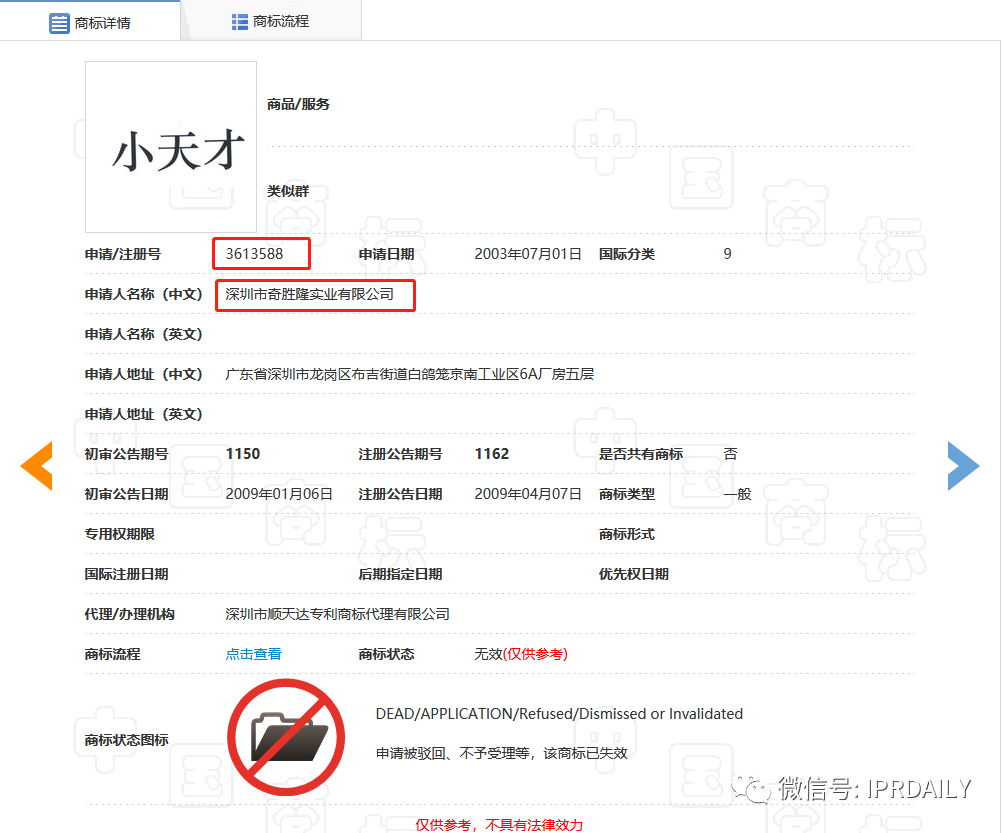Image resolution: width=1003 pixels, height=833 pixels.
Task: Select agency name 深圳市顺天达专利商标代理有限公司
Action: point(337,614)
